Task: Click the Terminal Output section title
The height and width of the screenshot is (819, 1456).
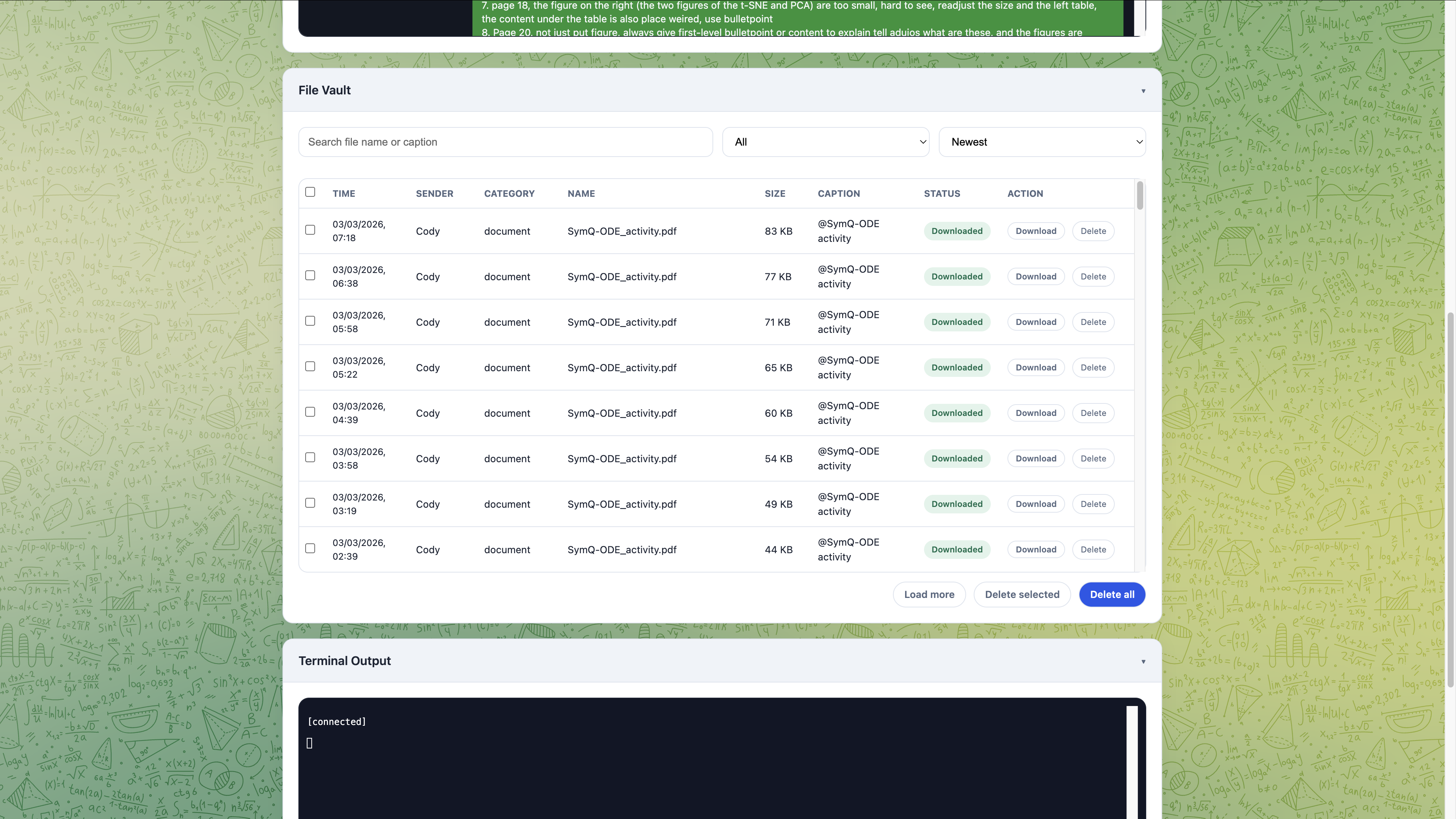Action: click(344, 661)
